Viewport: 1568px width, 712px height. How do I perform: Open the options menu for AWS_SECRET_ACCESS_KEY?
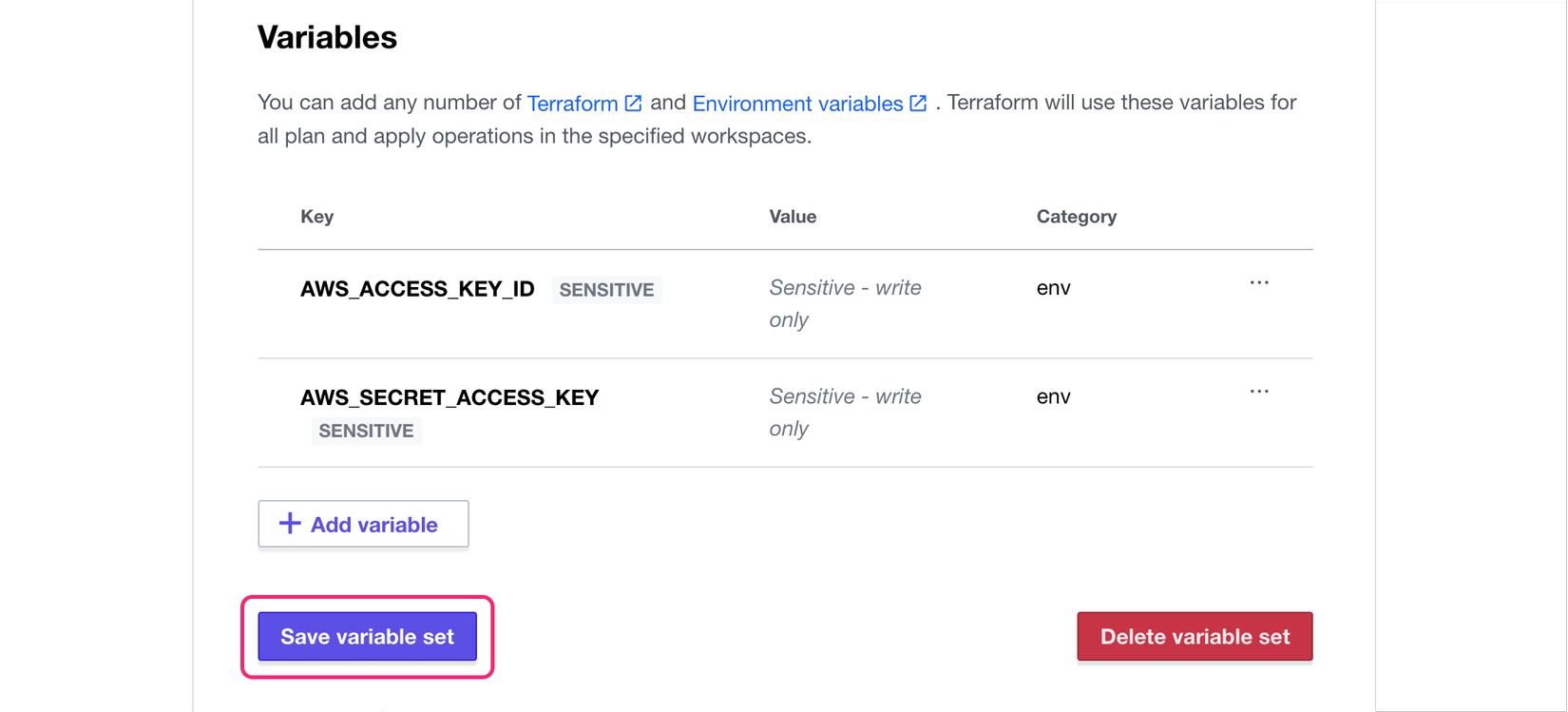[x=1259, y=392]
